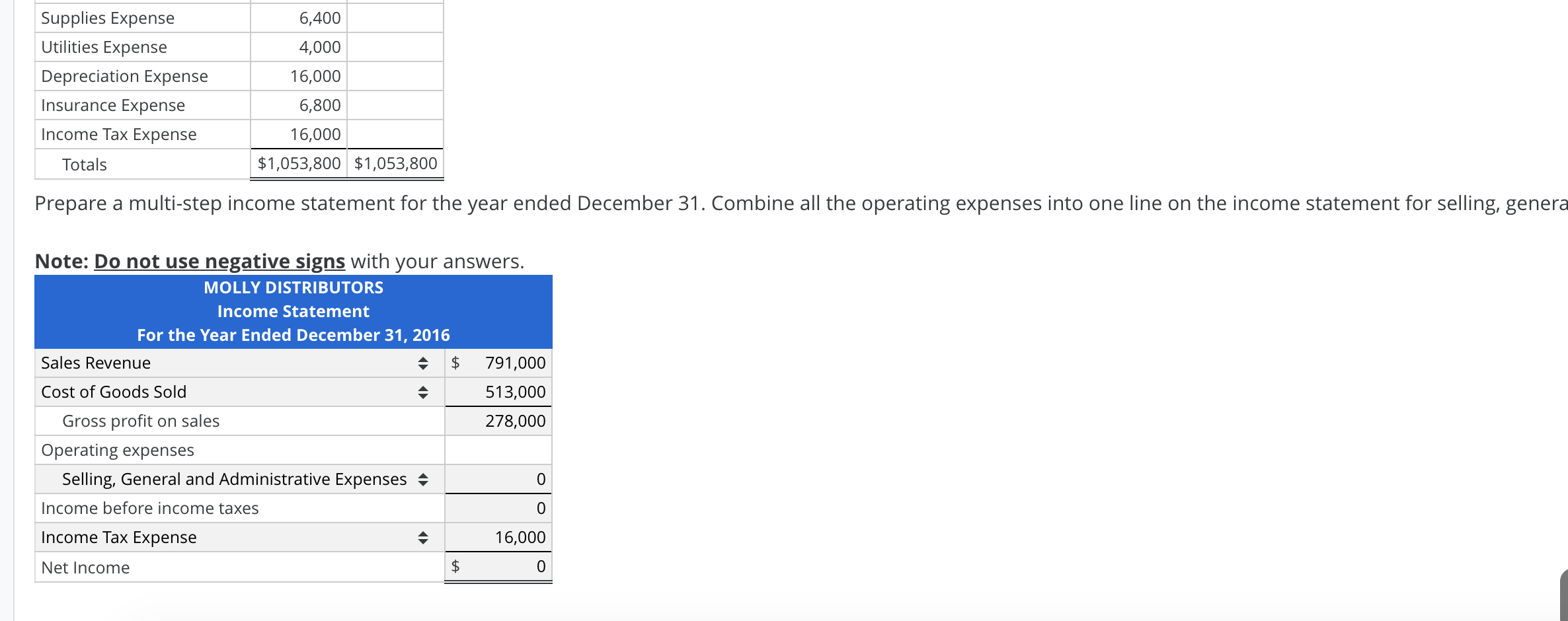1568x621 pixels.
Task: Open the Cost of Goods Sold dropdown
Action: (x=423, y=392)
